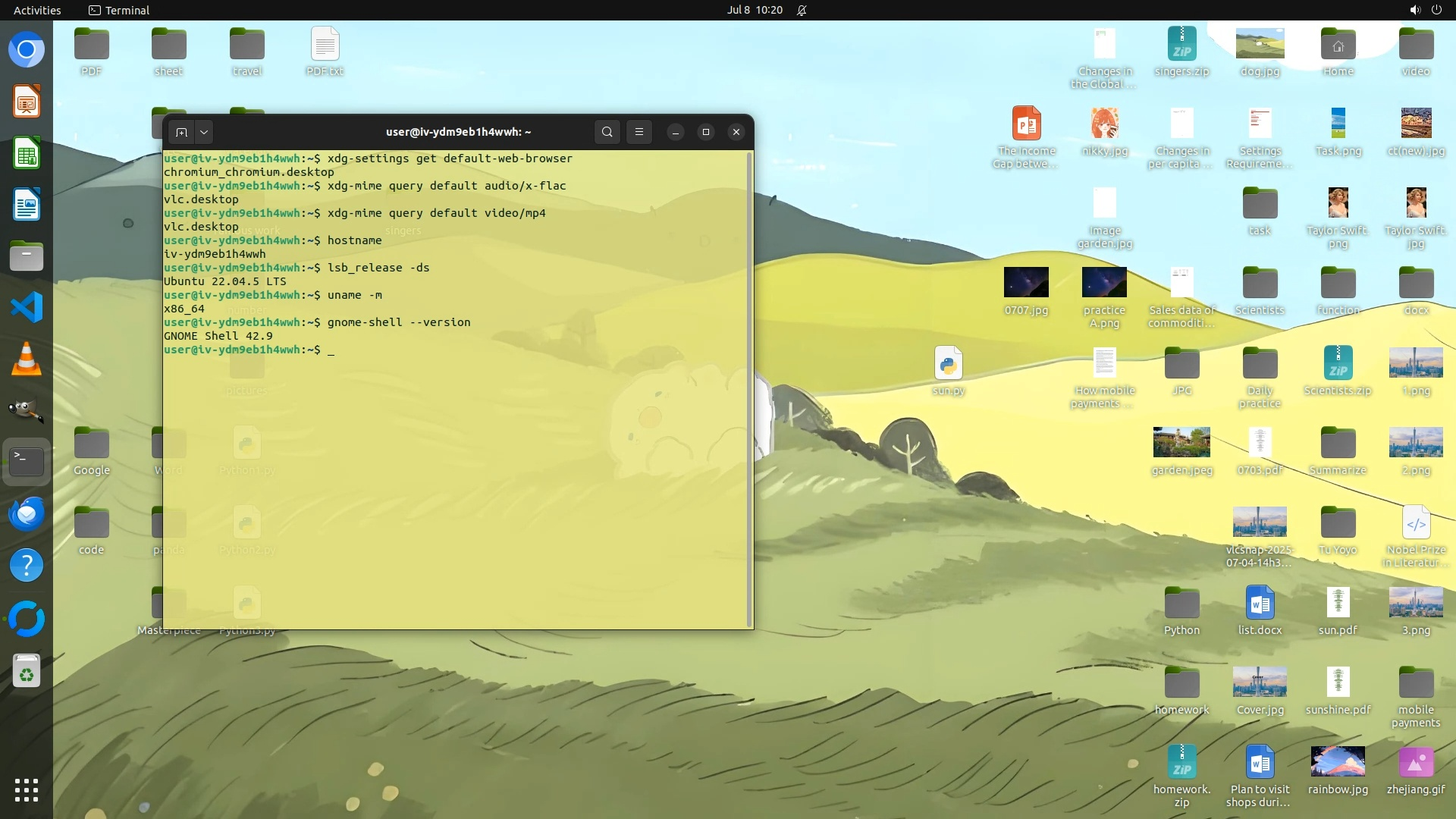Open LibreOffice Calc from dock
The width and height of the screenshot is (1456, 819).
tap(27, 154)
